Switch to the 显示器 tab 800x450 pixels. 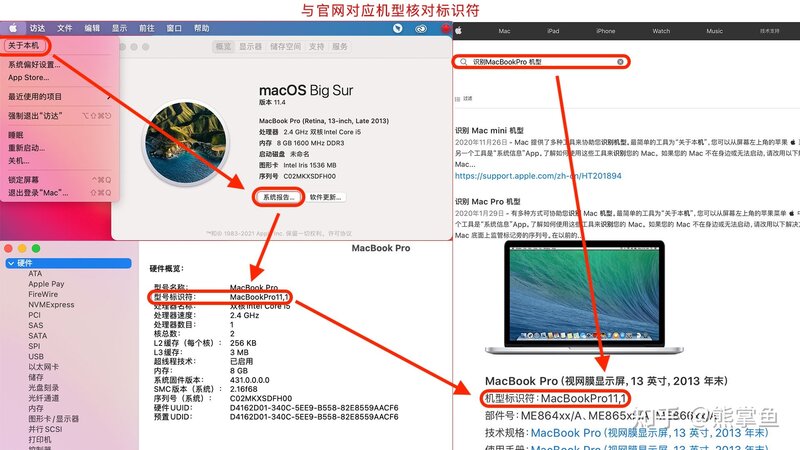pos(250,47)
